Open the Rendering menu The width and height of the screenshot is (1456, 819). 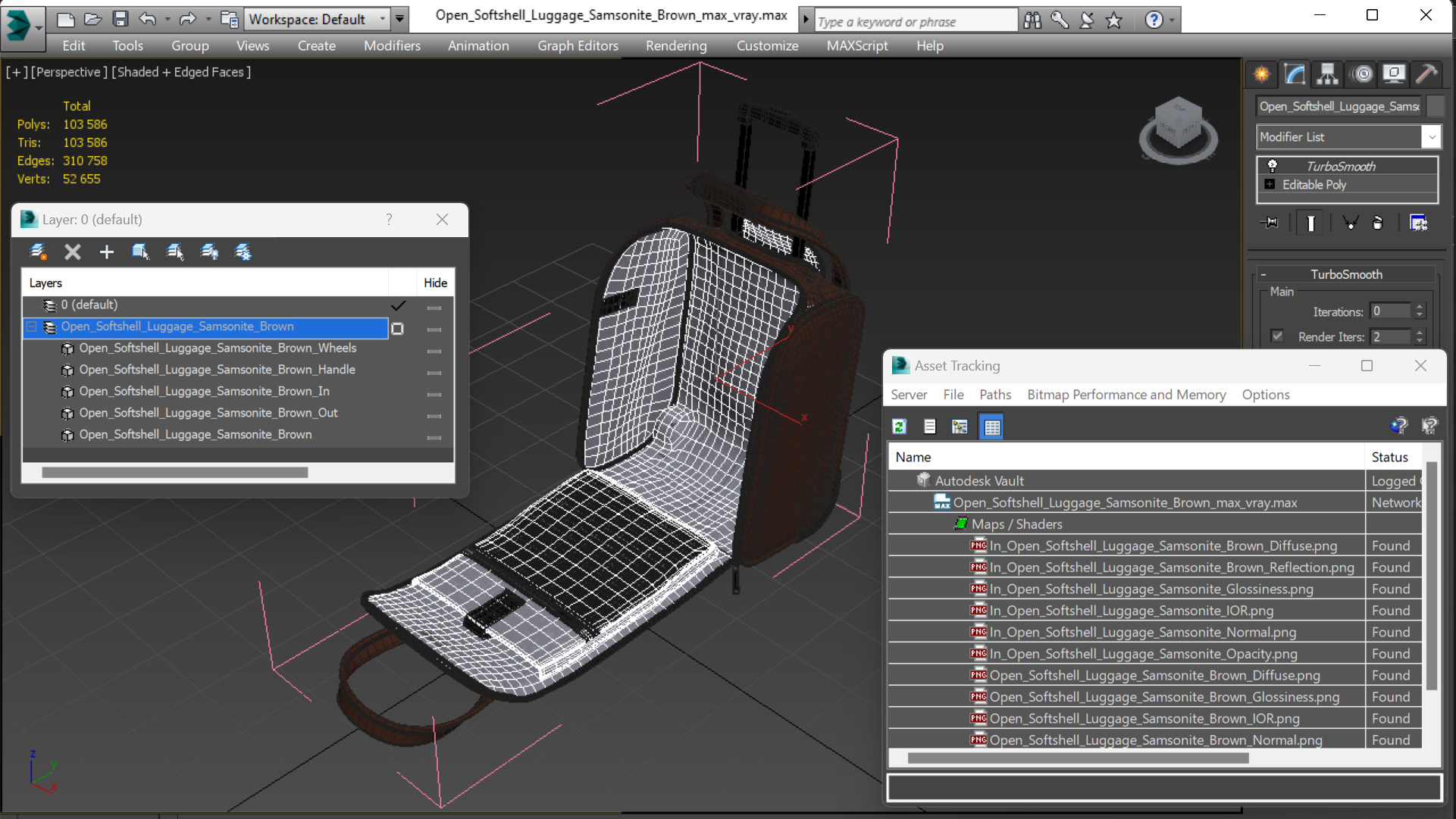[676, 45]
